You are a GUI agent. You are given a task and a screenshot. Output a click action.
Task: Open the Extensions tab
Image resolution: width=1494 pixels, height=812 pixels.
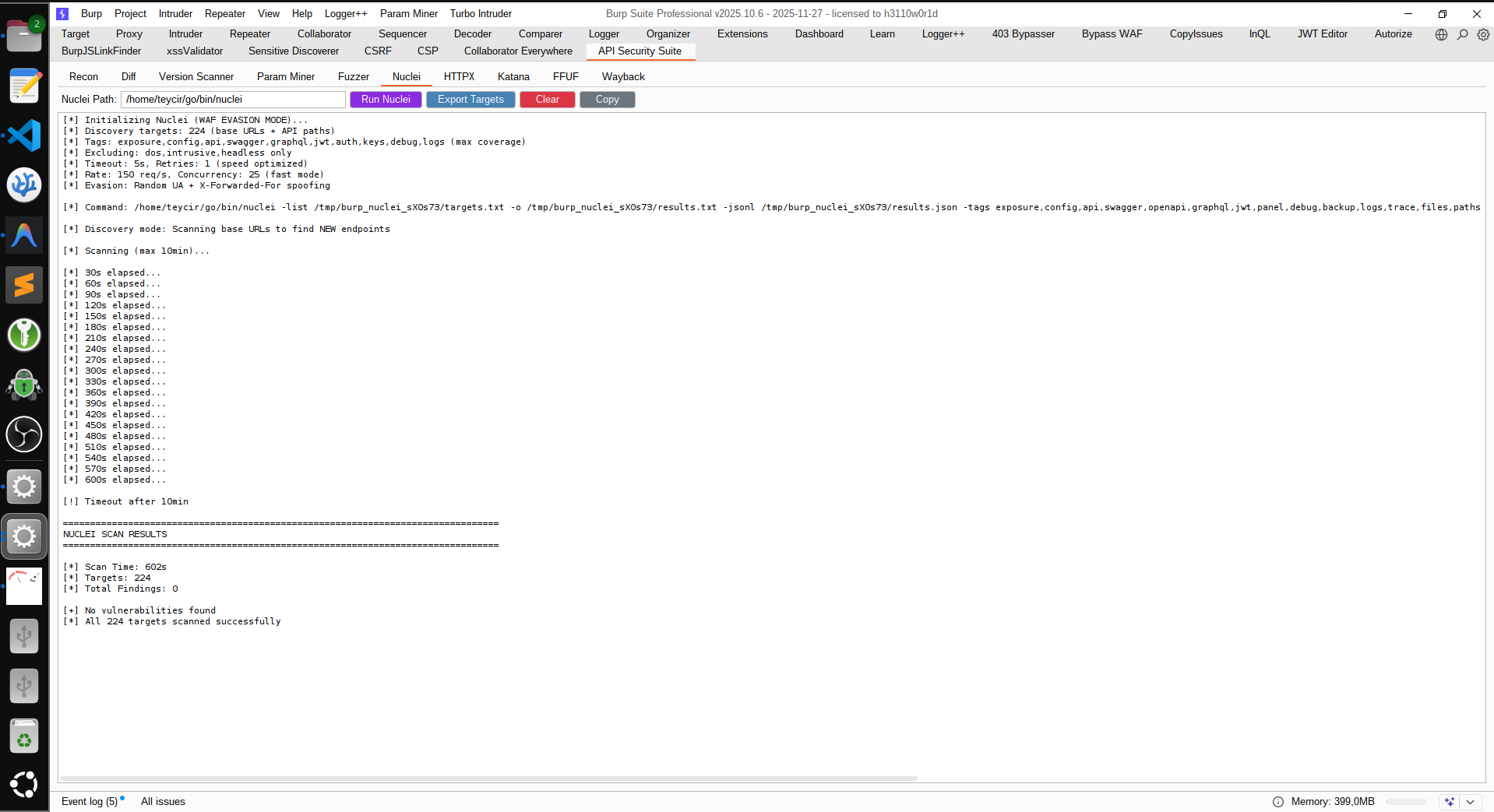[x=742, y=33]
